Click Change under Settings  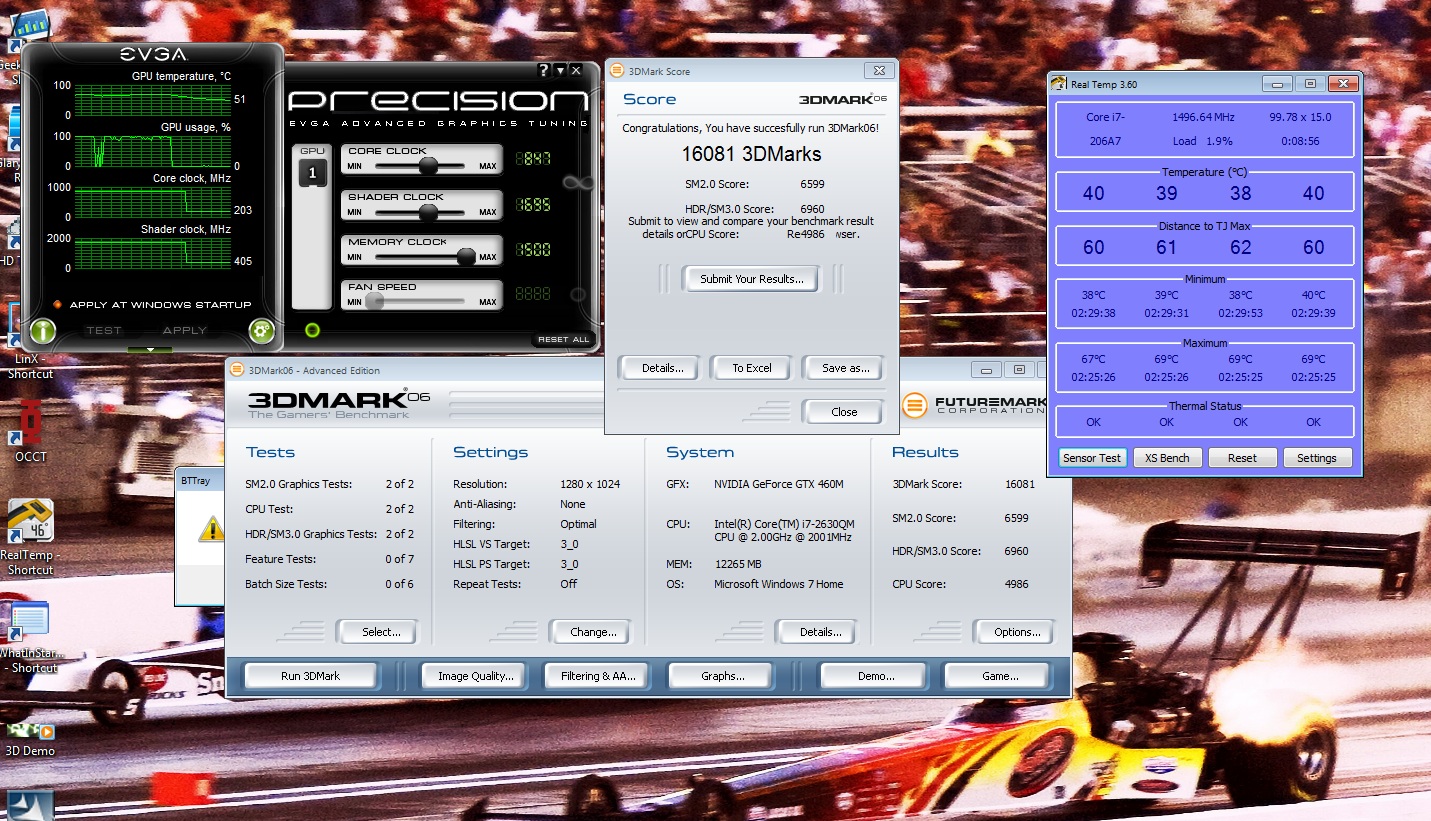[x=592, y=632]
